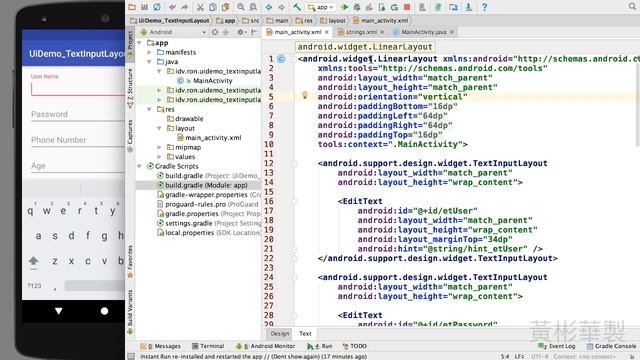Collapse the Gradle Scripts node
640x360 pixels.
[x=140, y=166]
